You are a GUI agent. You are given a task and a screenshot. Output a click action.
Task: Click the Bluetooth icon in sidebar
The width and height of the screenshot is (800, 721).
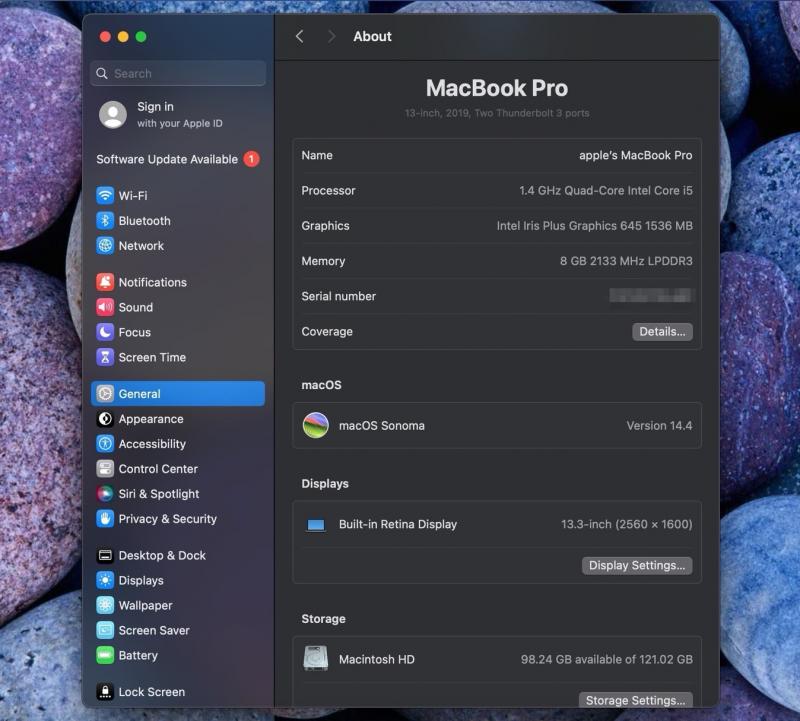pyautogui.click(x=105, y=220)
